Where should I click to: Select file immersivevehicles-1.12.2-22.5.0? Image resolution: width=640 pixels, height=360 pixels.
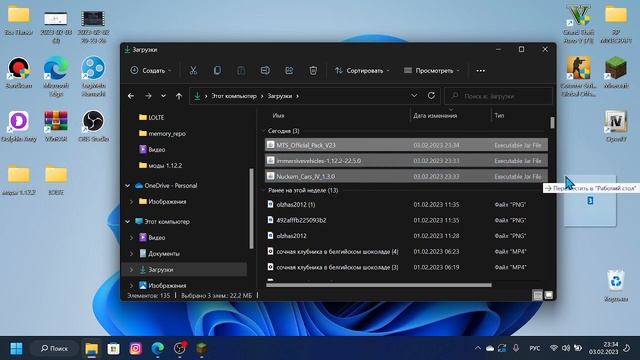[406, 161]
